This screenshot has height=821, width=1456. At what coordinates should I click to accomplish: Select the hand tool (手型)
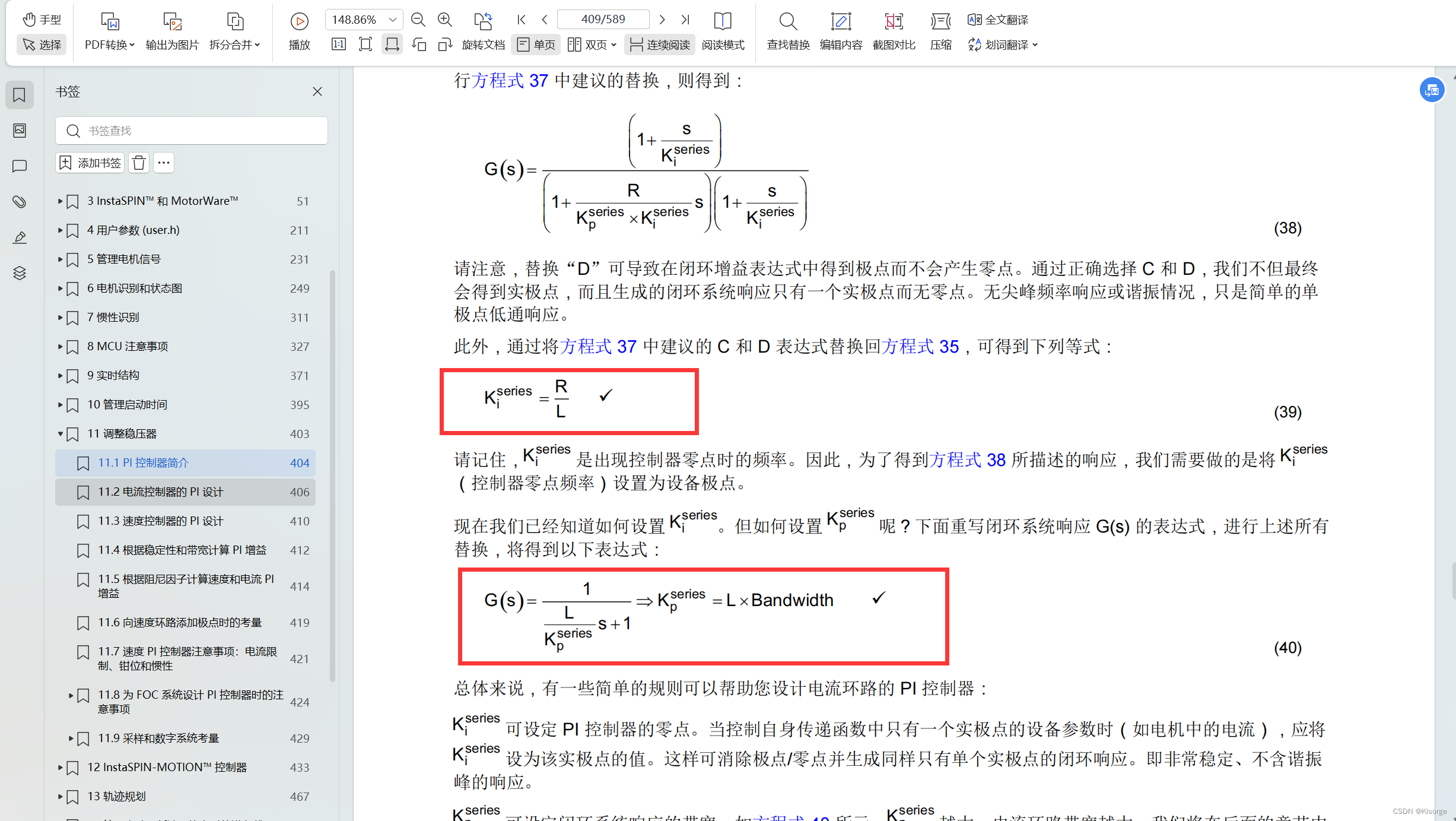click(41, 18)
